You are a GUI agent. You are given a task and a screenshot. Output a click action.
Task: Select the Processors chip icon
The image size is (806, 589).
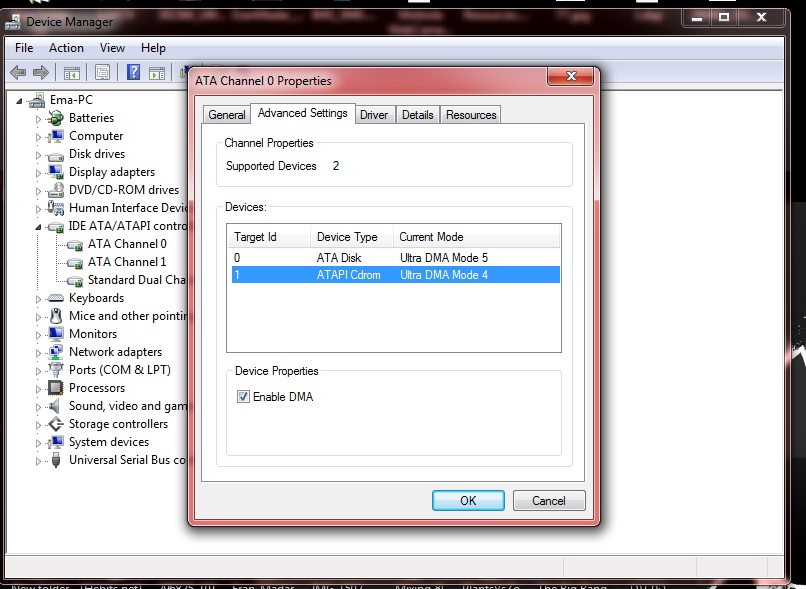tap(56, 388)
